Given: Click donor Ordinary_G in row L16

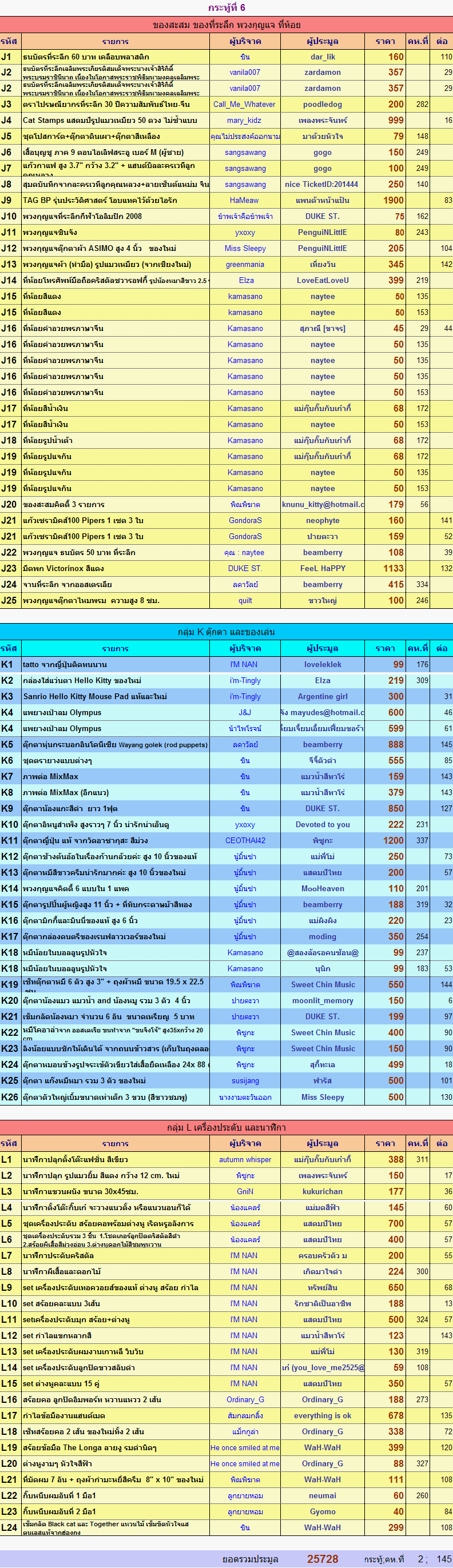Looking at the screenshot, I should point(245,1400).
